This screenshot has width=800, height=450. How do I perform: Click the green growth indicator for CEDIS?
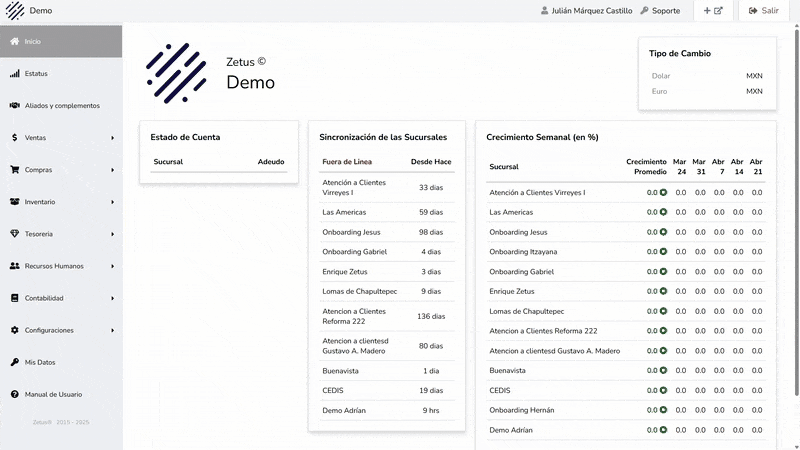pyautogui.click(x=663, y=390)
